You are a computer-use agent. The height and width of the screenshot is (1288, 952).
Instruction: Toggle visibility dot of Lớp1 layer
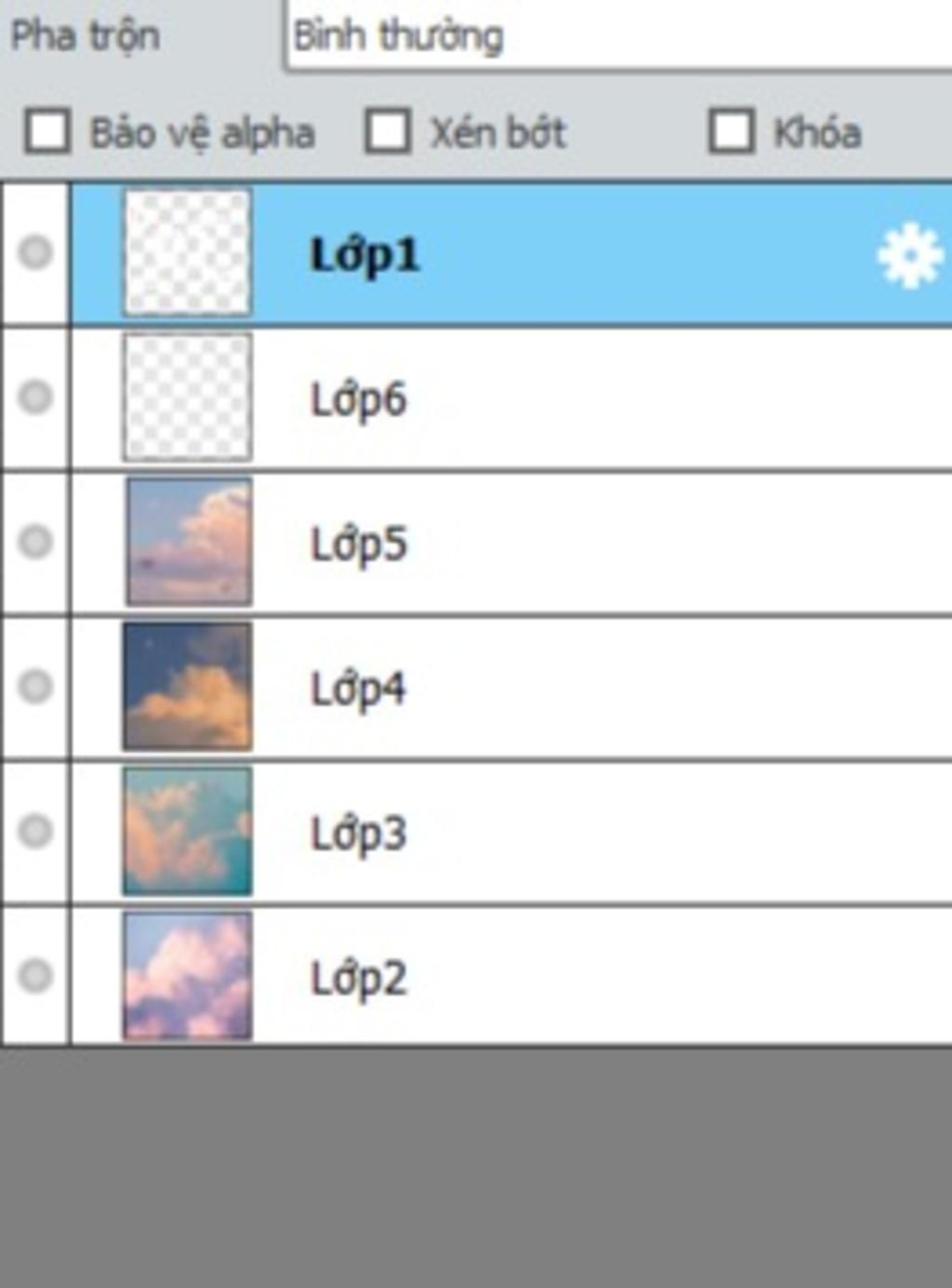[35, 253]
